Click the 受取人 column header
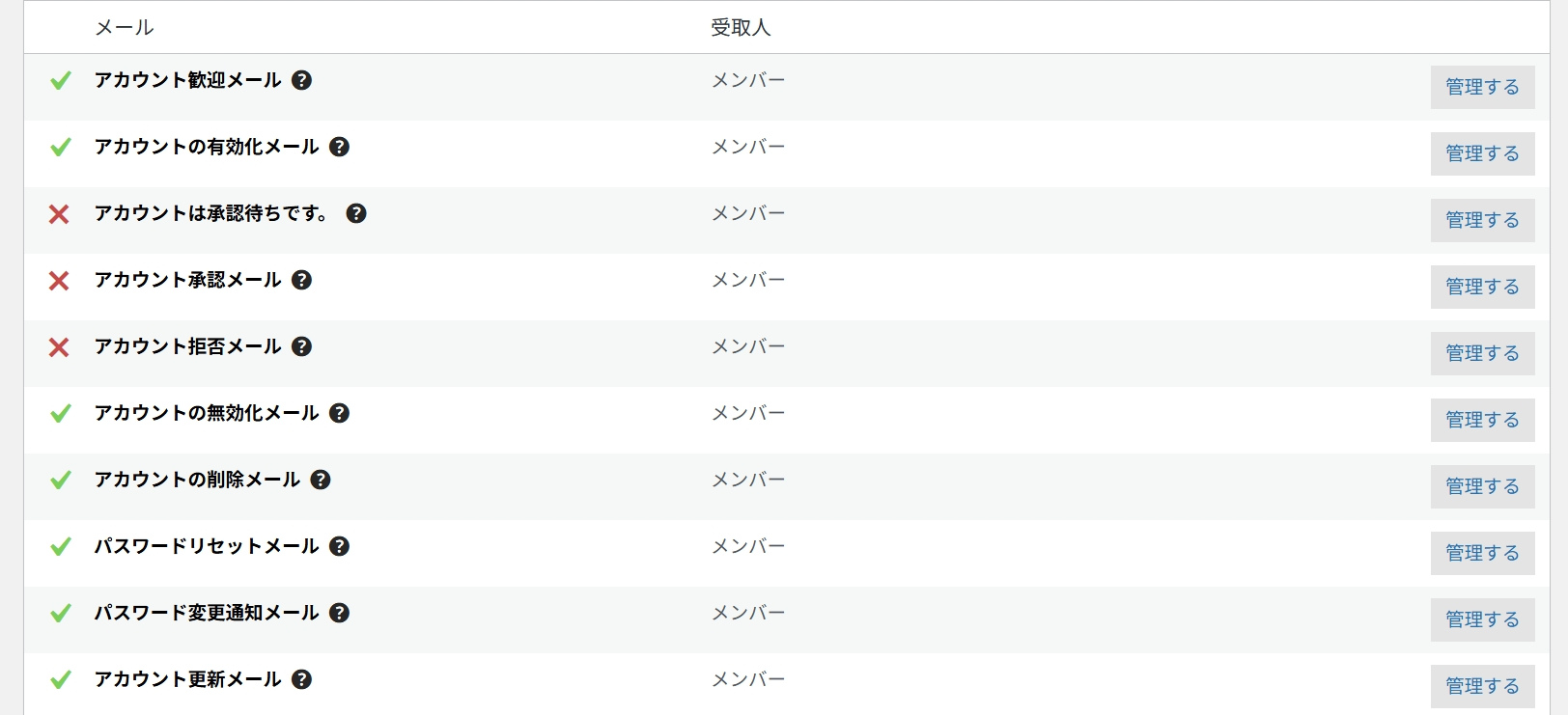 [x=741, y=27]
